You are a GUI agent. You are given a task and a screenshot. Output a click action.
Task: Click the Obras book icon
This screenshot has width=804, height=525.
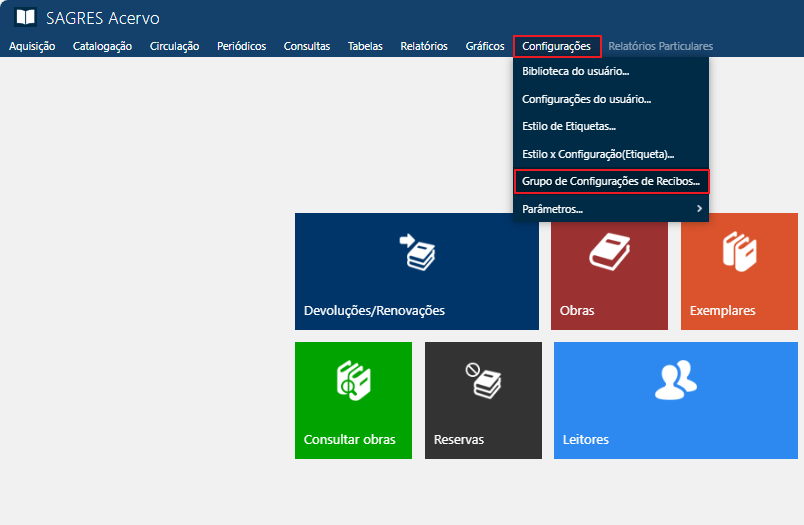pyautogui.click(x=609, y=251)
